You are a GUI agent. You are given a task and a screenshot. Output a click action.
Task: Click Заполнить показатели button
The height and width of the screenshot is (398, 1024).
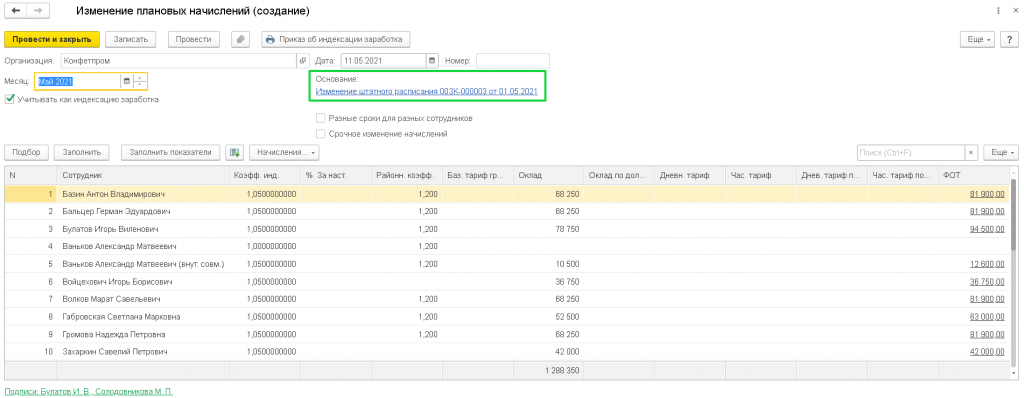170,152
